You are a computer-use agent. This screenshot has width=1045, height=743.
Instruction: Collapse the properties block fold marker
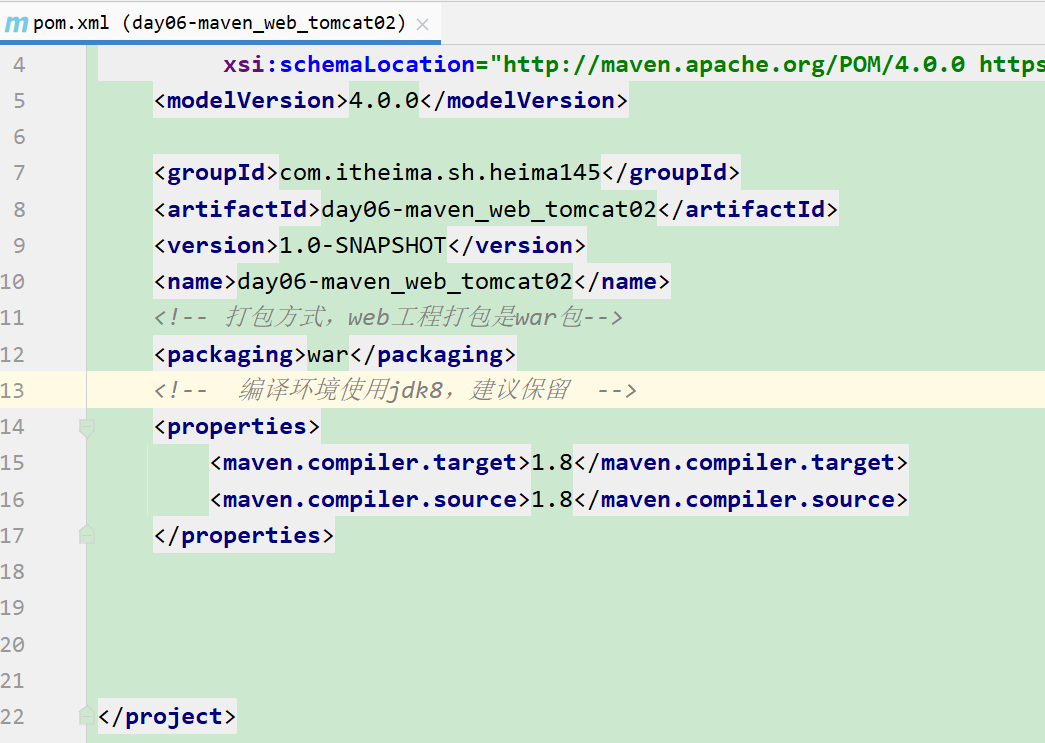pyautogui.click(x=87, y=427)
